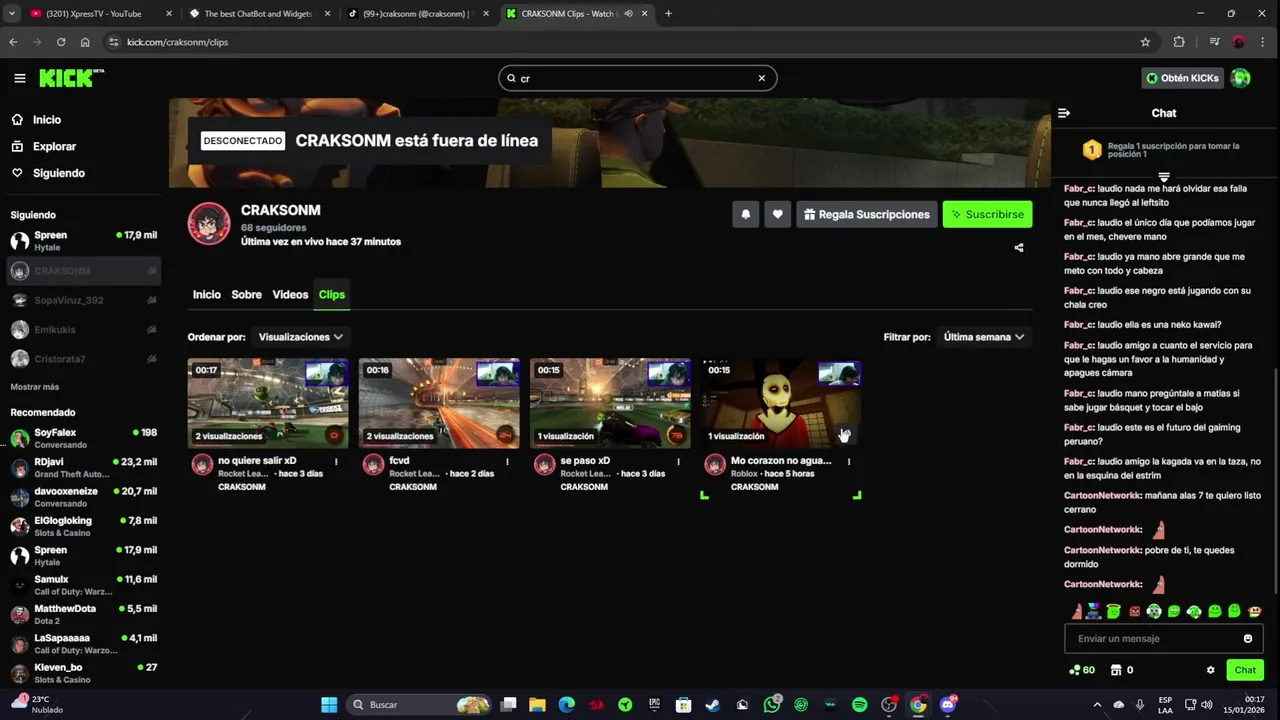Switch to the Videos tab
Screen dimensions: 1280x720
click(x=290, y=294)
